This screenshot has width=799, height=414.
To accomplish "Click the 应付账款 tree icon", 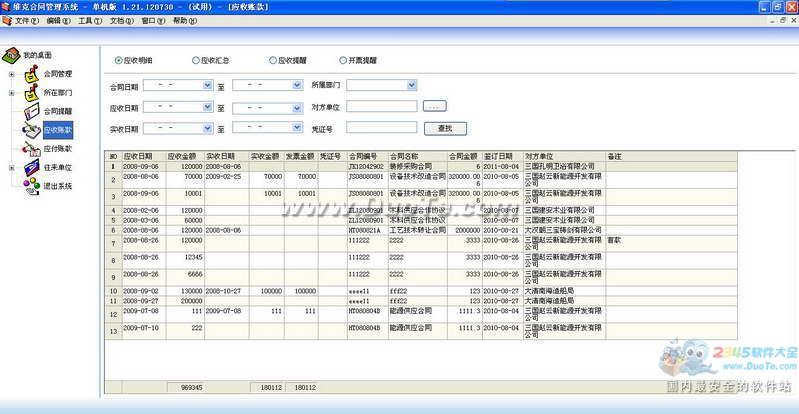I will [x=32, y=149].
